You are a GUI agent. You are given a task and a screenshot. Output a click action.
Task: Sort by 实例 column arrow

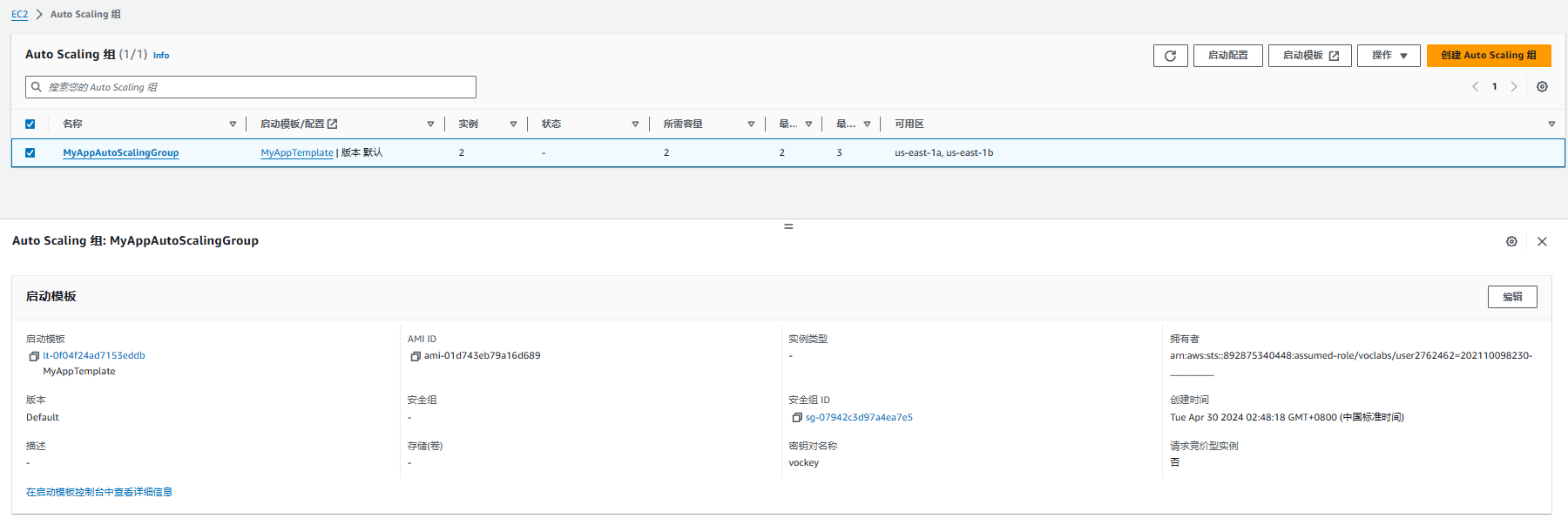pos(513,124)
